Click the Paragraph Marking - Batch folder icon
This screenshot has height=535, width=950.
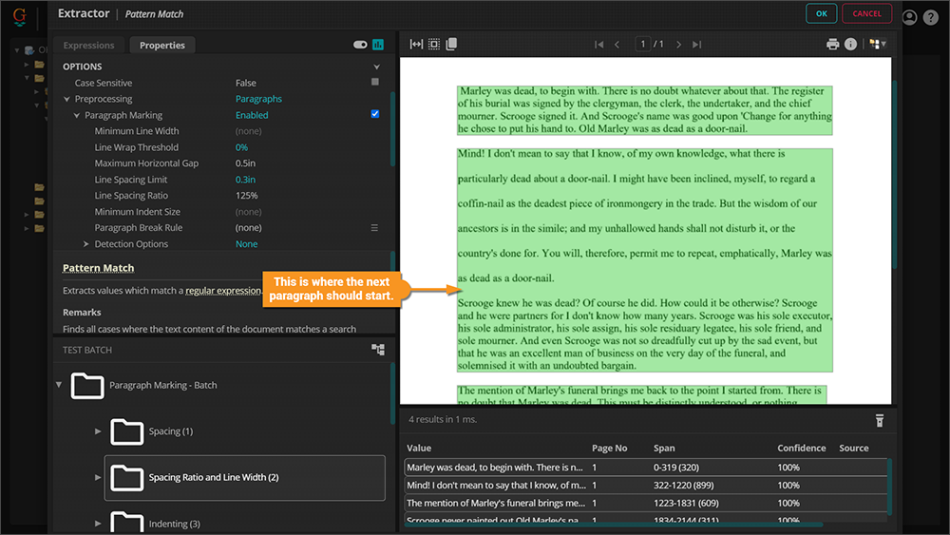pos(87,385)
